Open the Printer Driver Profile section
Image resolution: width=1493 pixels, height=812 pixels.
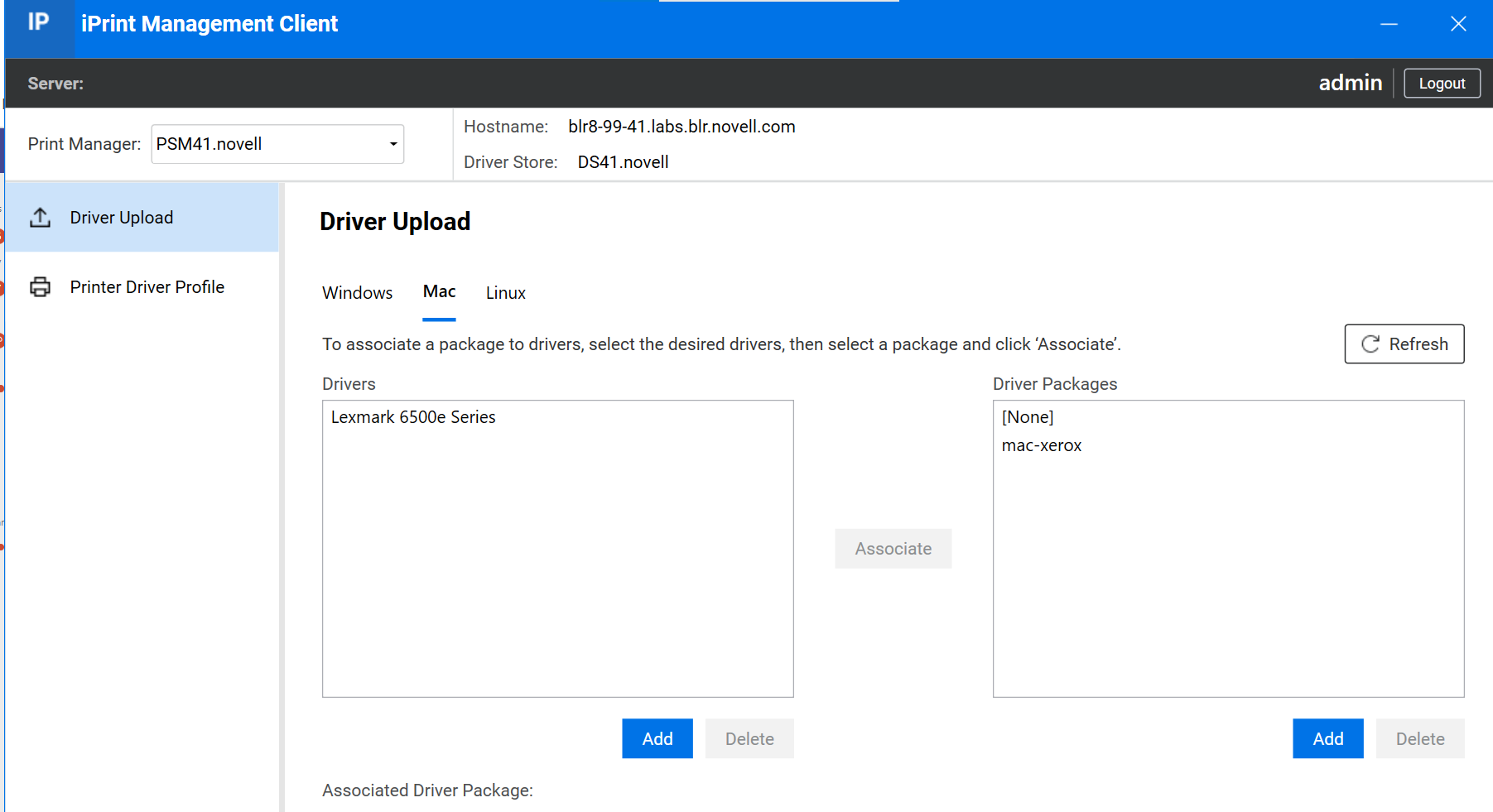point(147,286)
